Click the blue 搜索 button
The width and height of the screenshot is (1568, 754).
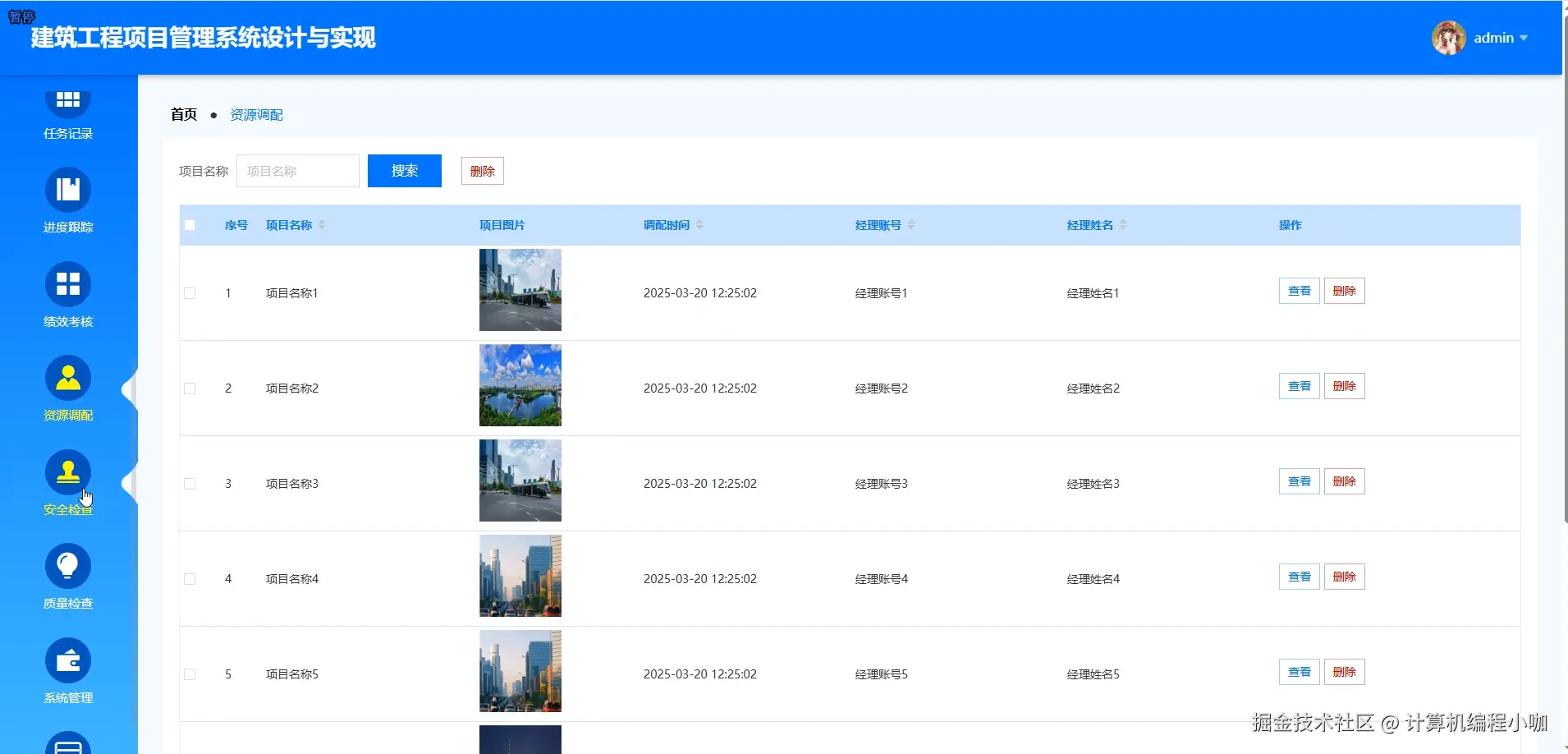pos(405,171)
